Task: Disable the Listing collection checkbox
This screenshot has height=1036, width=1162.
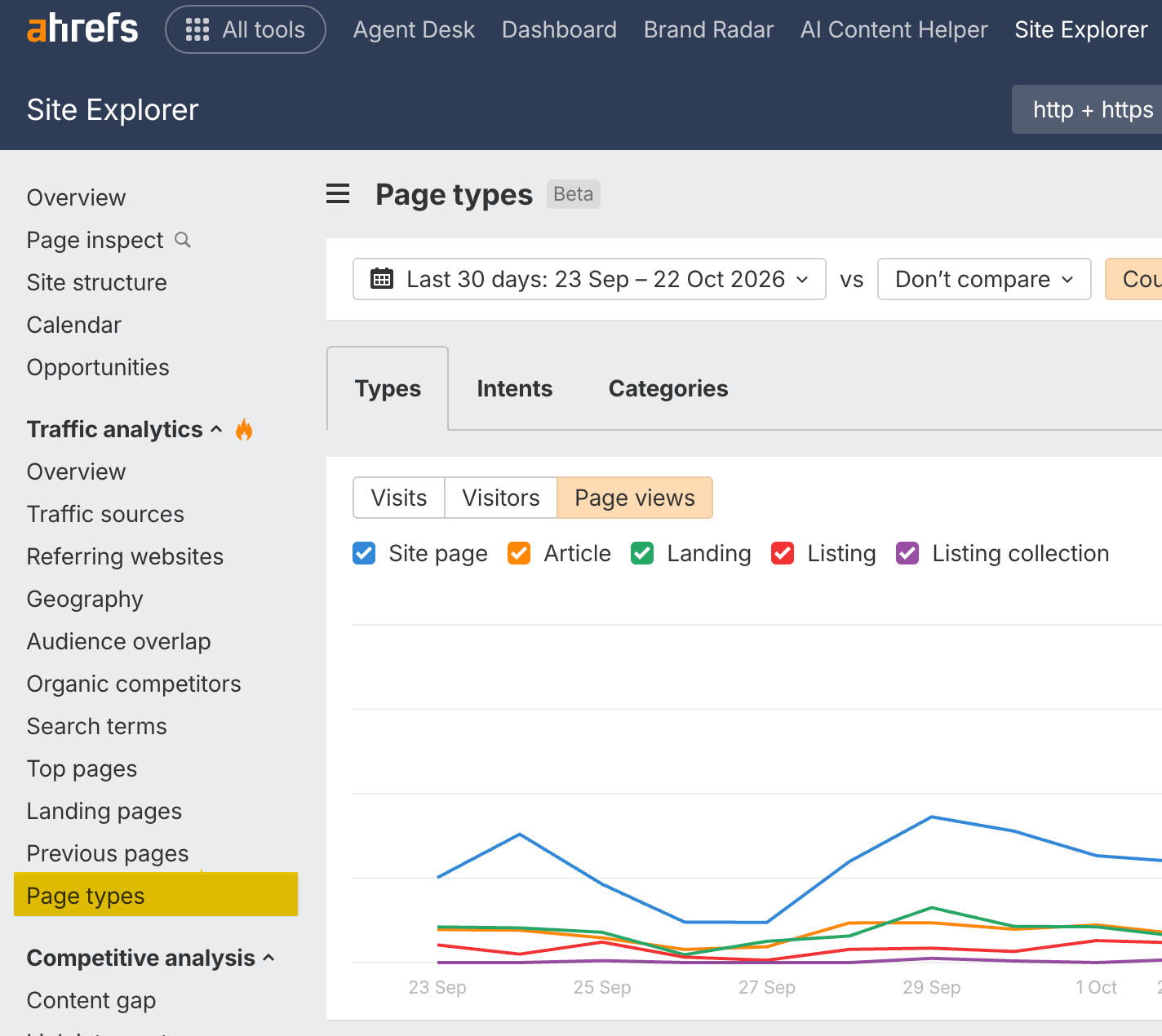Action: pos(907,553)
